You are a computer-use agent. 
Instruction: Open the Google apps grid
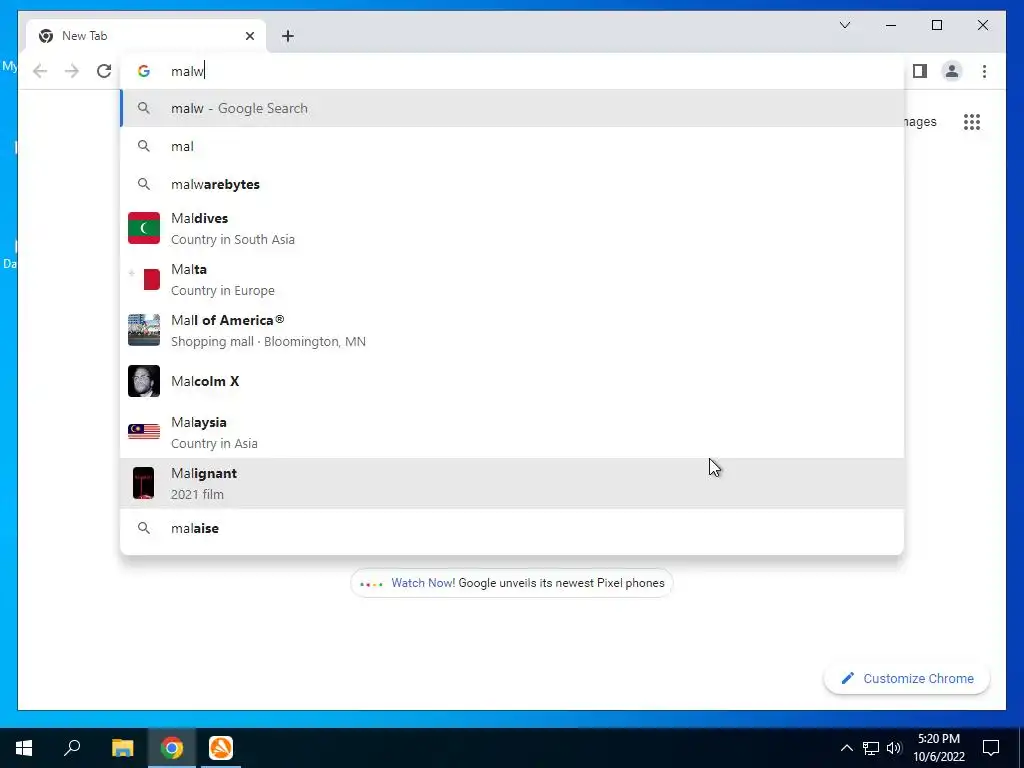[972, 121]
